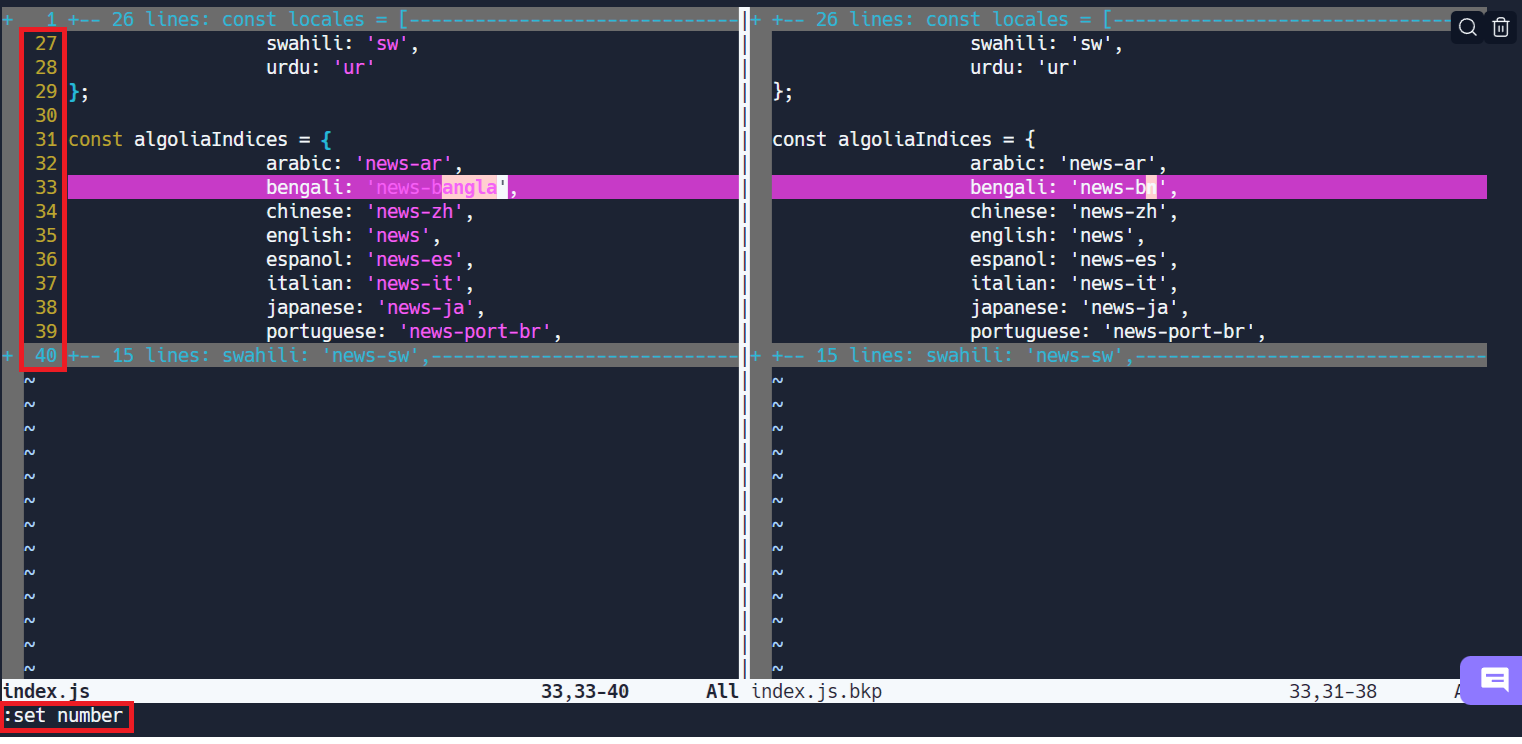Image resolution: width=1522 pixels, height=744 pixels.
Task: Click the index.js status line name
Action: [46, 691]
